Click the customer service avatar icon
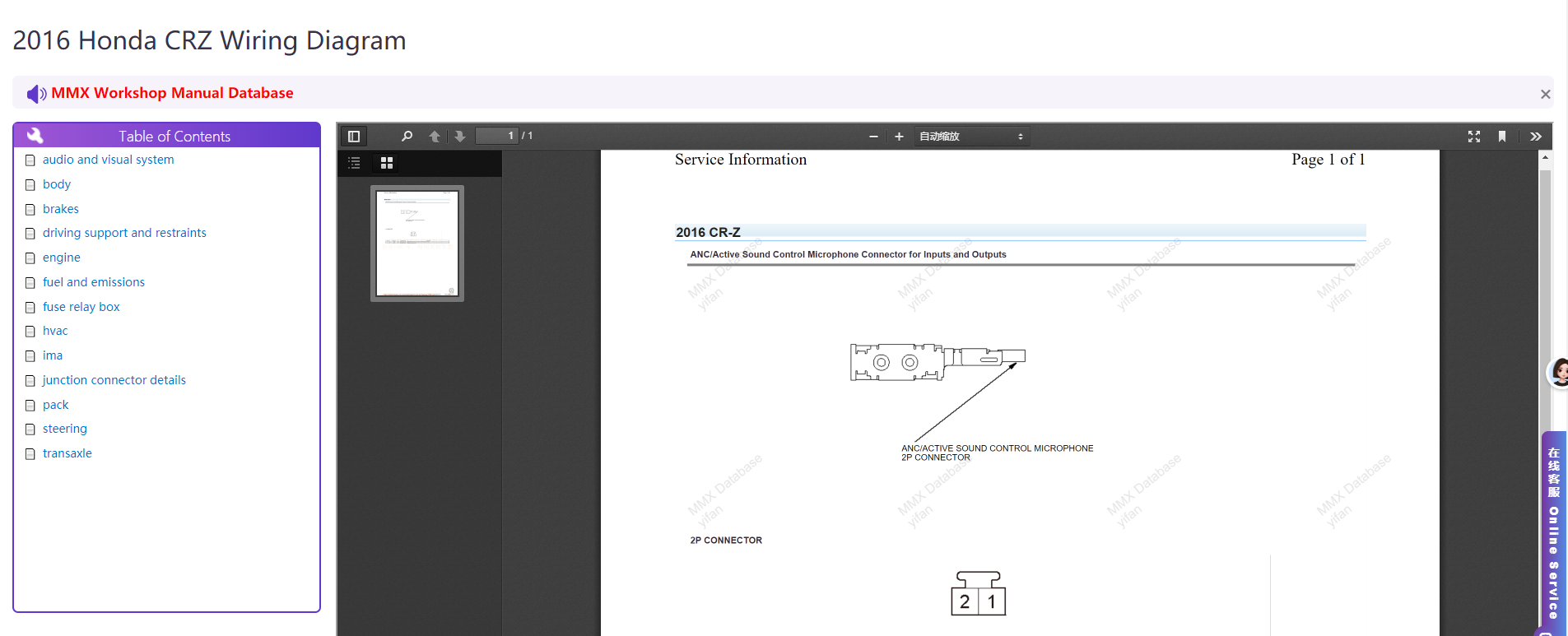The width and height of the screenshot is (1568, 636). pos(1558,372)
